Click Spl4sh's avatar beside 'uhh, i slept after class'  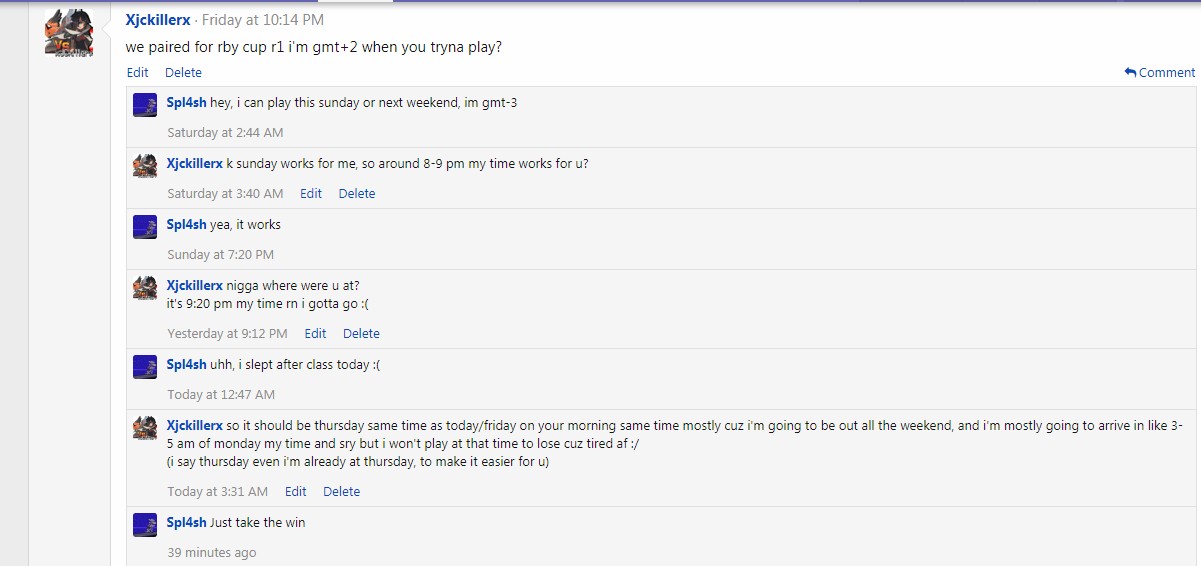pos(145,367)
